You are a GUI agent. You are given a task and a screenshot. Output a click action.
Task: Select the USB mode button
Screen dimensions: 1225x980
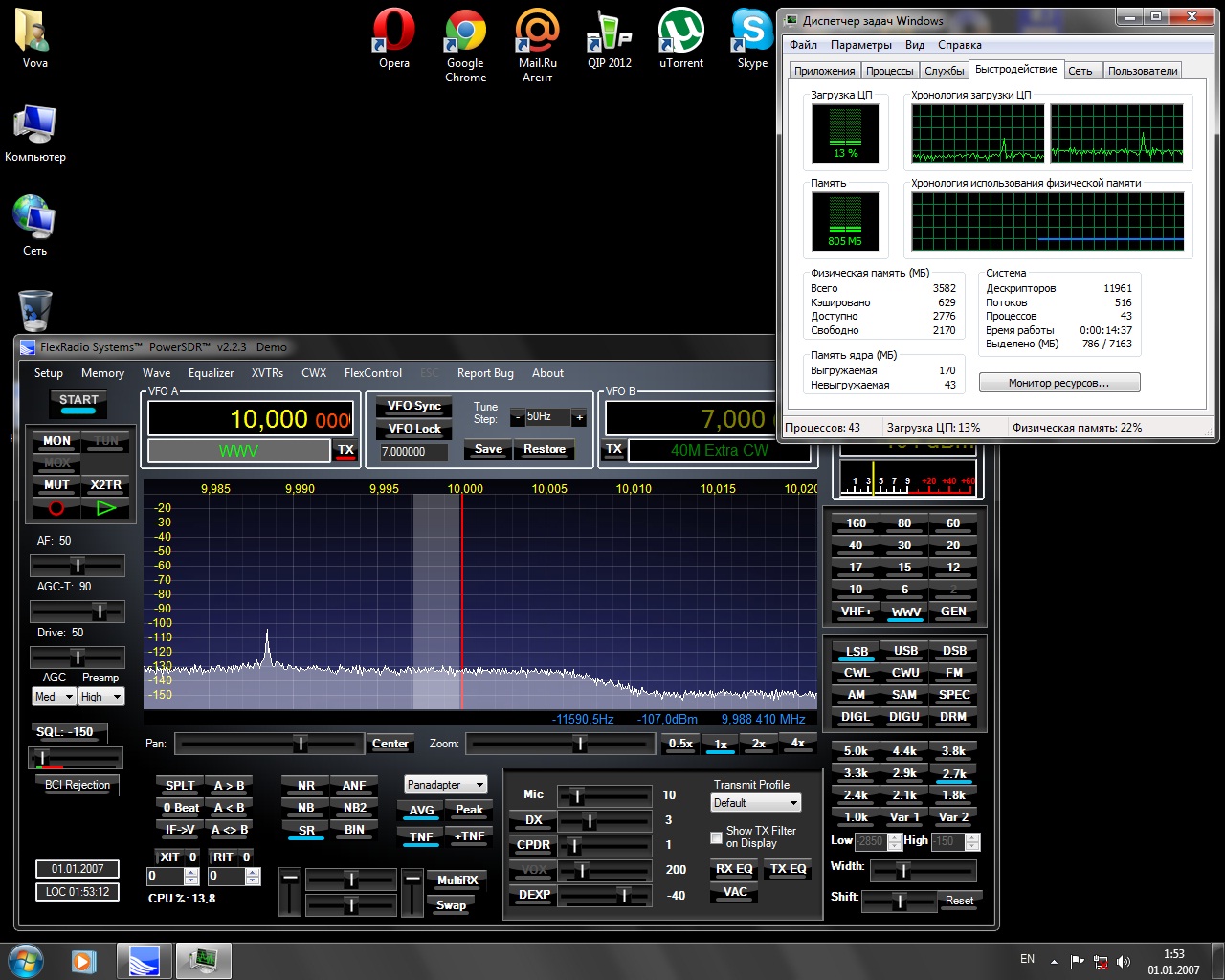click(905, 651)
